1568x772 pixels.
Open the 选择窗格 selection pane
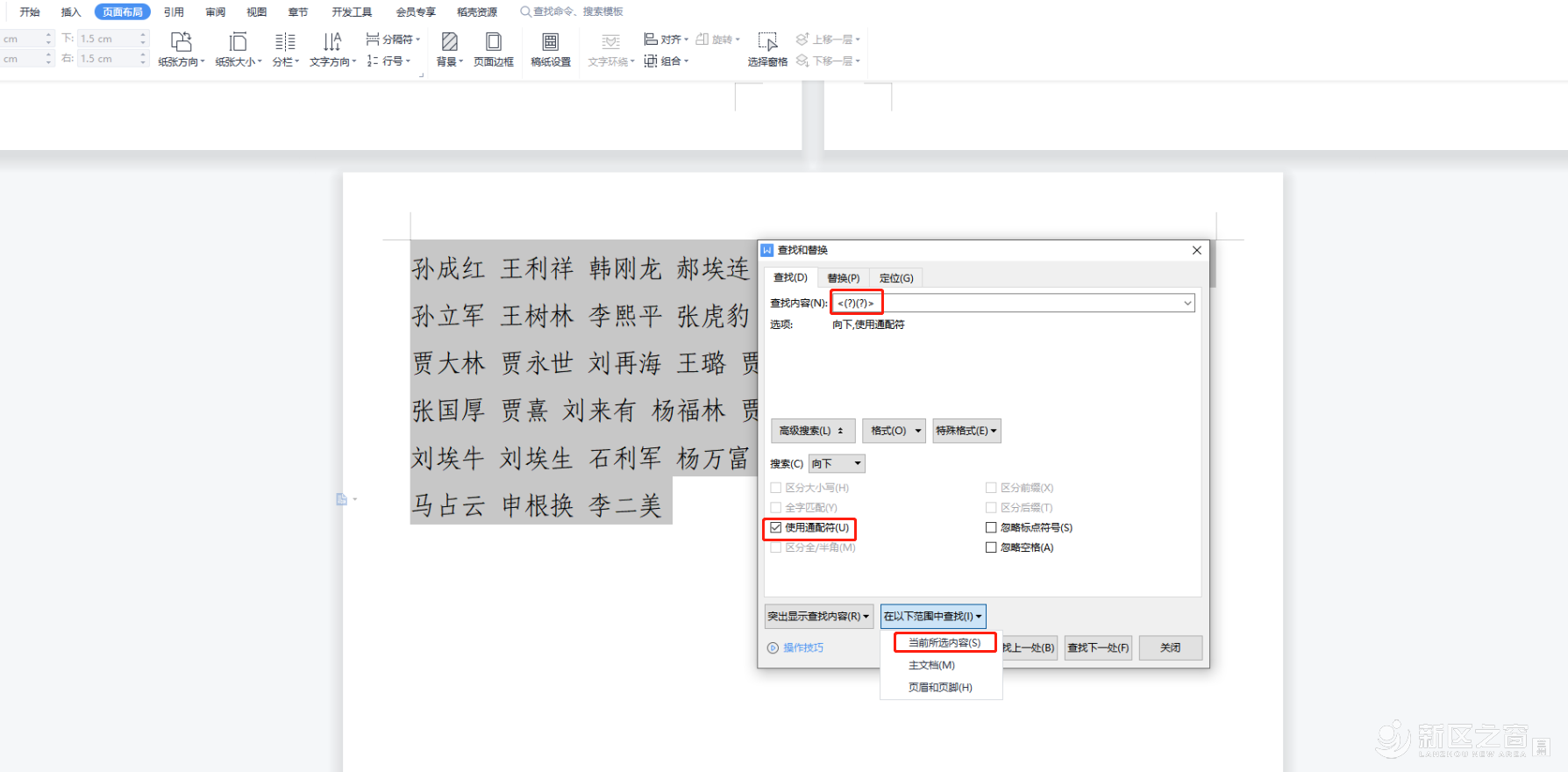click(767, 49)
